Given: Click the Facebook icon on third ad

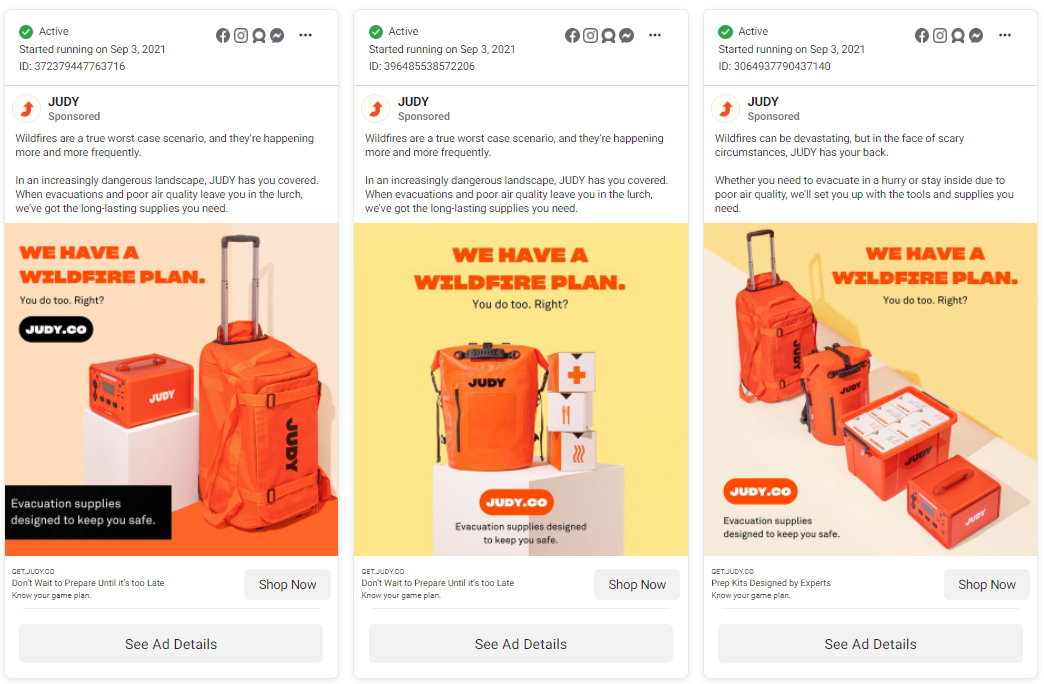Looking at the screenshot, I should click(921, 35).
